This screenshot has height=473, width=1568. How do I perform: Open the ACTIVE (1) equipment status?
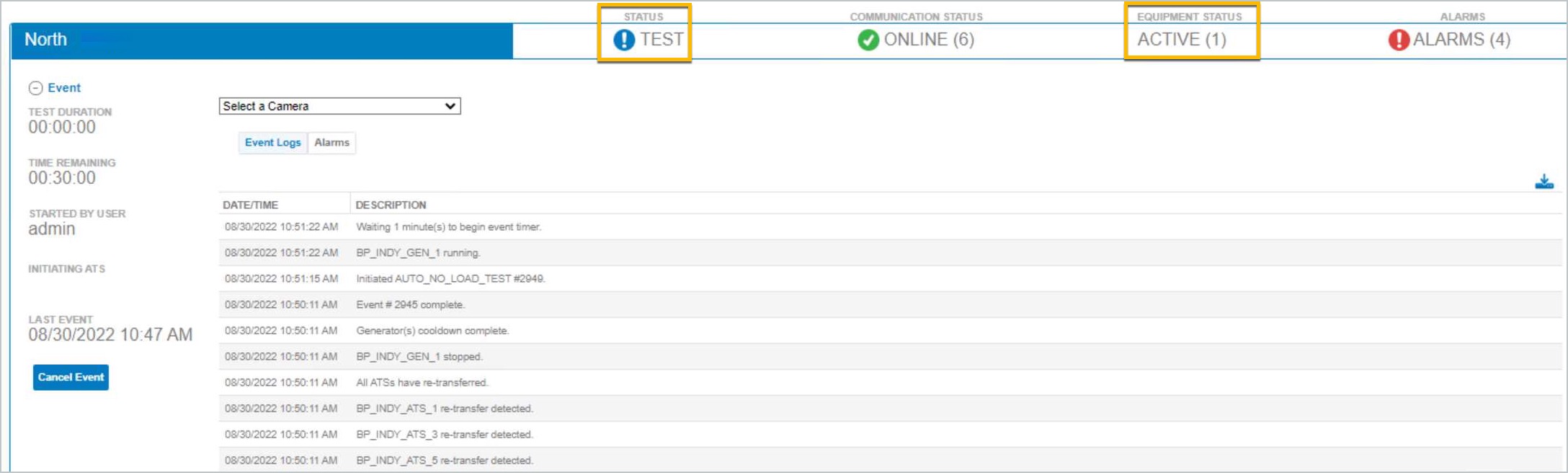coord(1182,40)
